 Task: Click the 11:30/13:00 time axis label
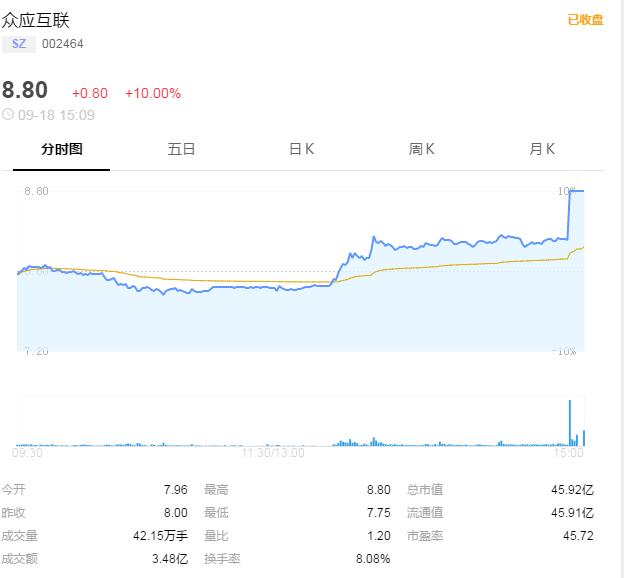273,453
